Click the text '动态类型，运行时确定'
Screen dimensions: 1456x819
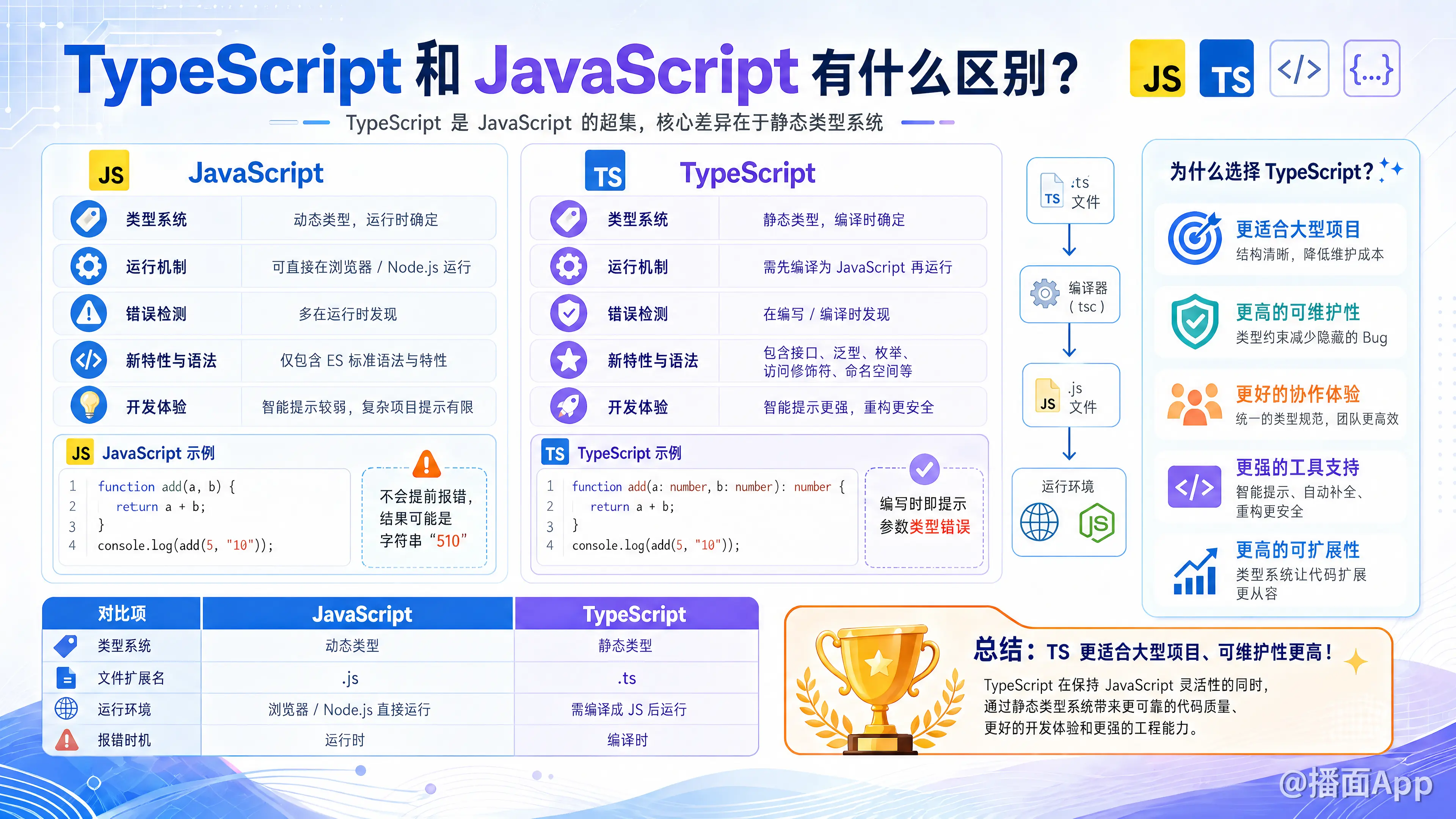366,219
